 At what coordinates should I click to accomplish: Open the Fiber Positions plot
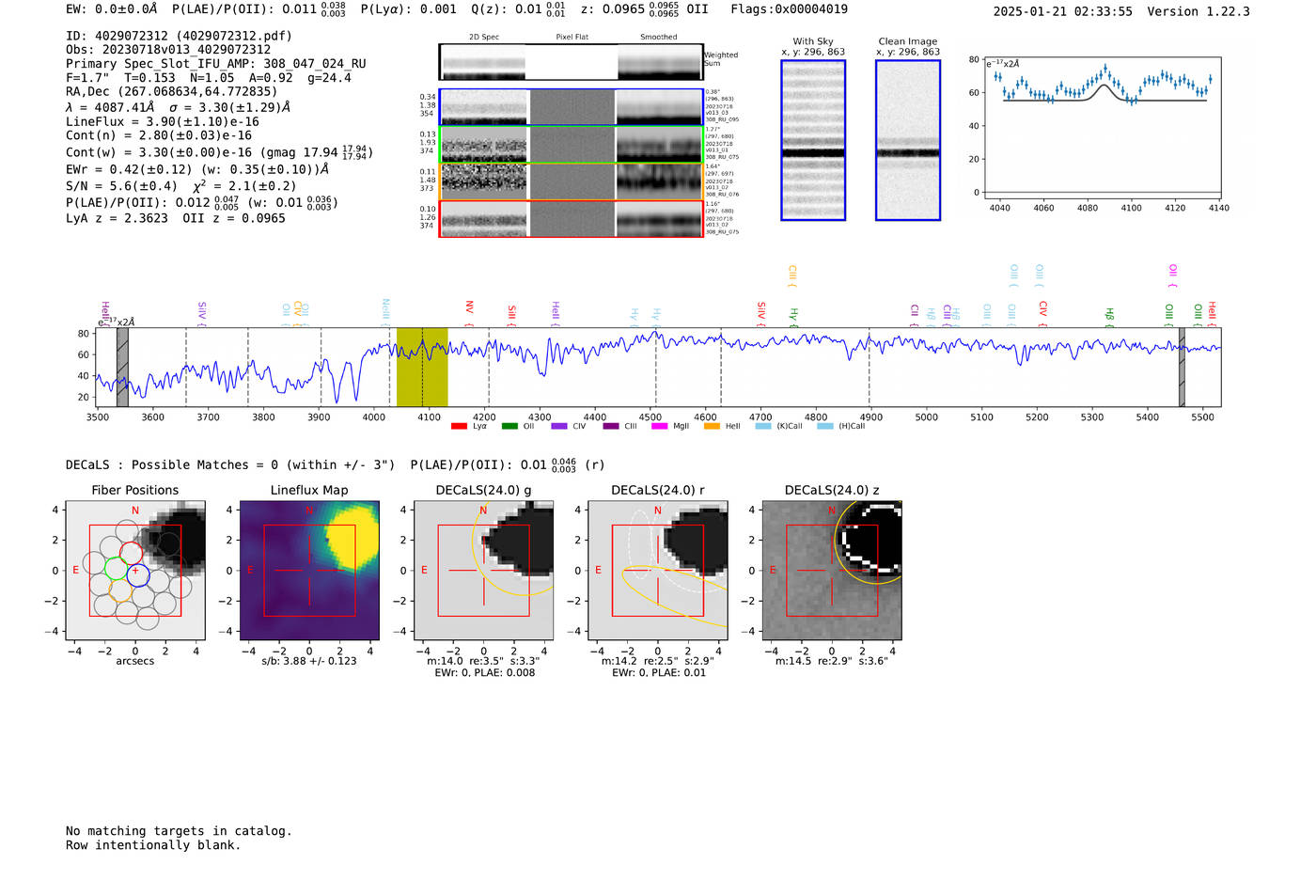click(135, 570)
